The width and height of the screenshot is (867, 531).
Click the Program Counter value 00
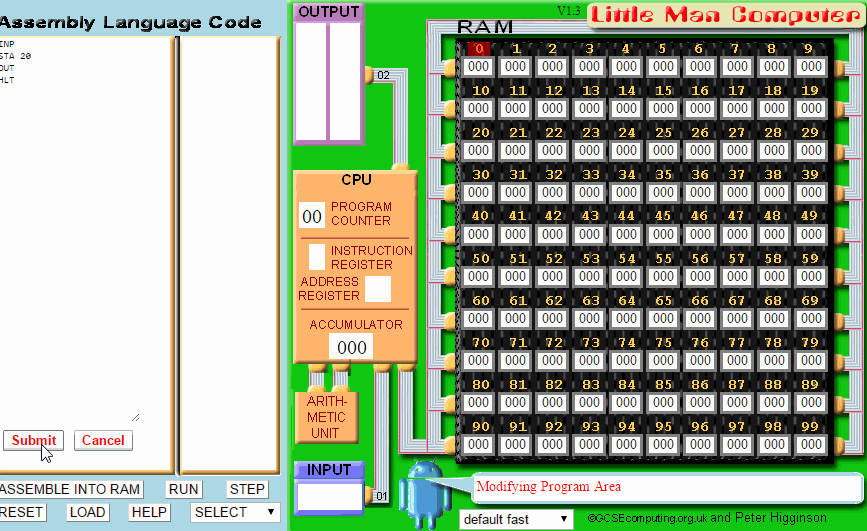click(x=312, y=216)
